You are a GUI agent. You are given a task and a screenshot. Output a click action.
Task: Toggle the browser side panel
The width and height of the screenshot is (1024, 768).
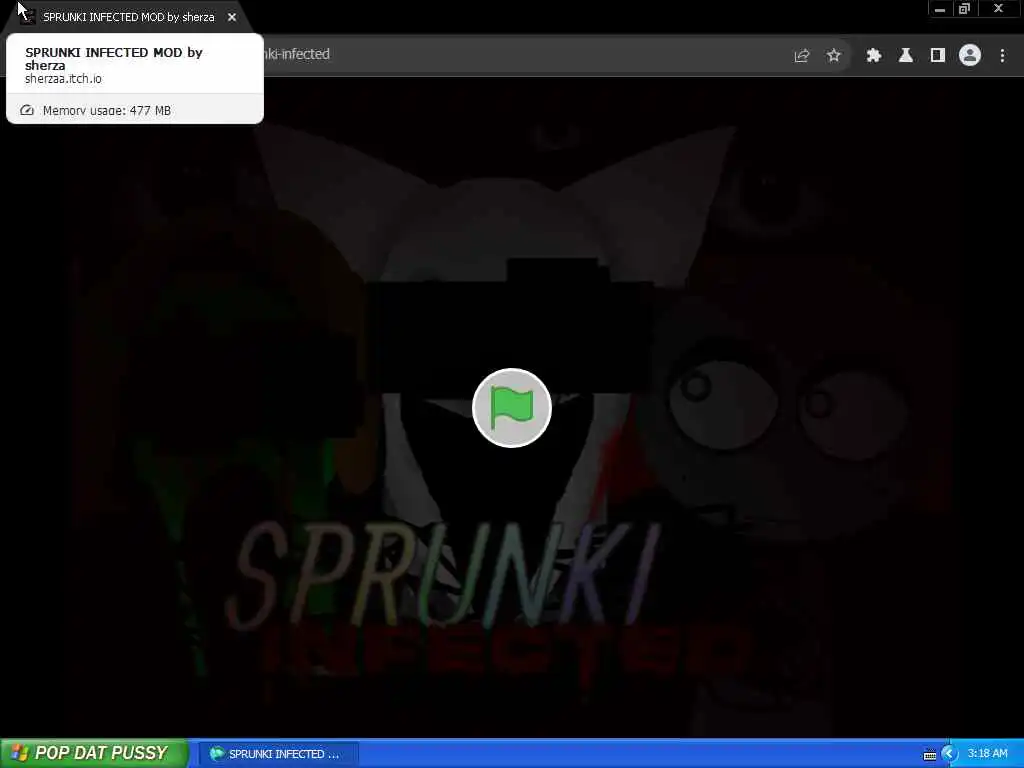[x=937, y=56]
